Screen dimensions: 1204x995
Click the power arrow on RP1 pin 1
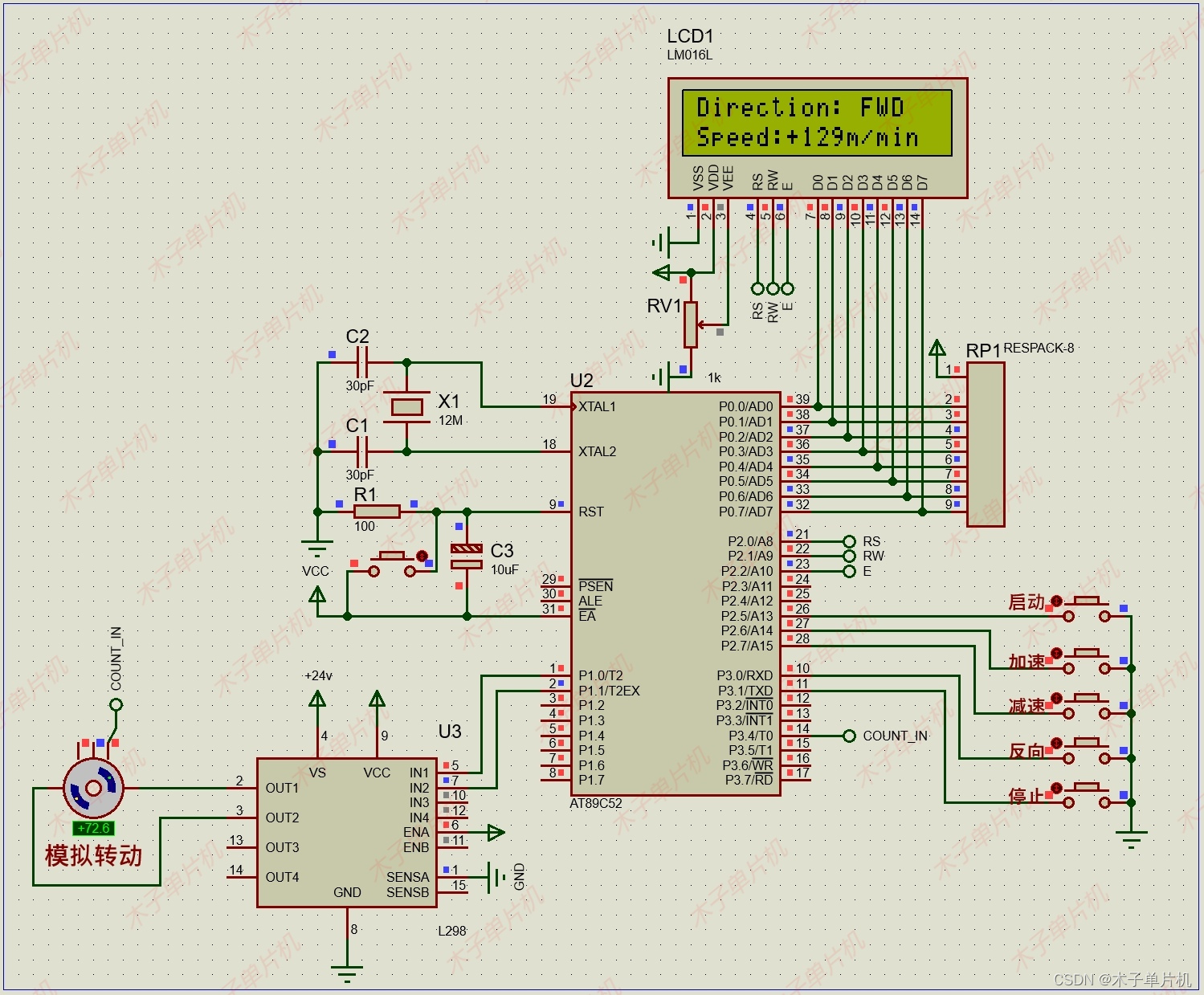coord(937,348)
